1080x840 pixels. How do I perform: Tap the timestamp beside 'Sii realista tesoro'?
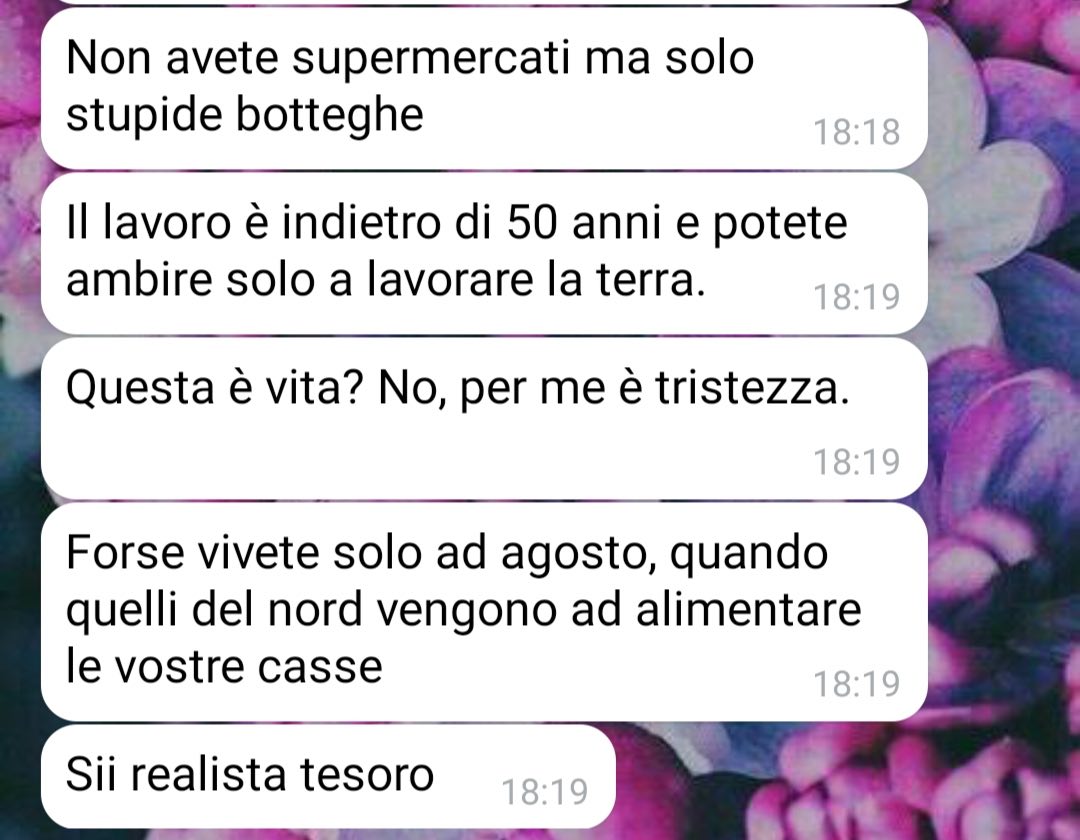[544, 792]
